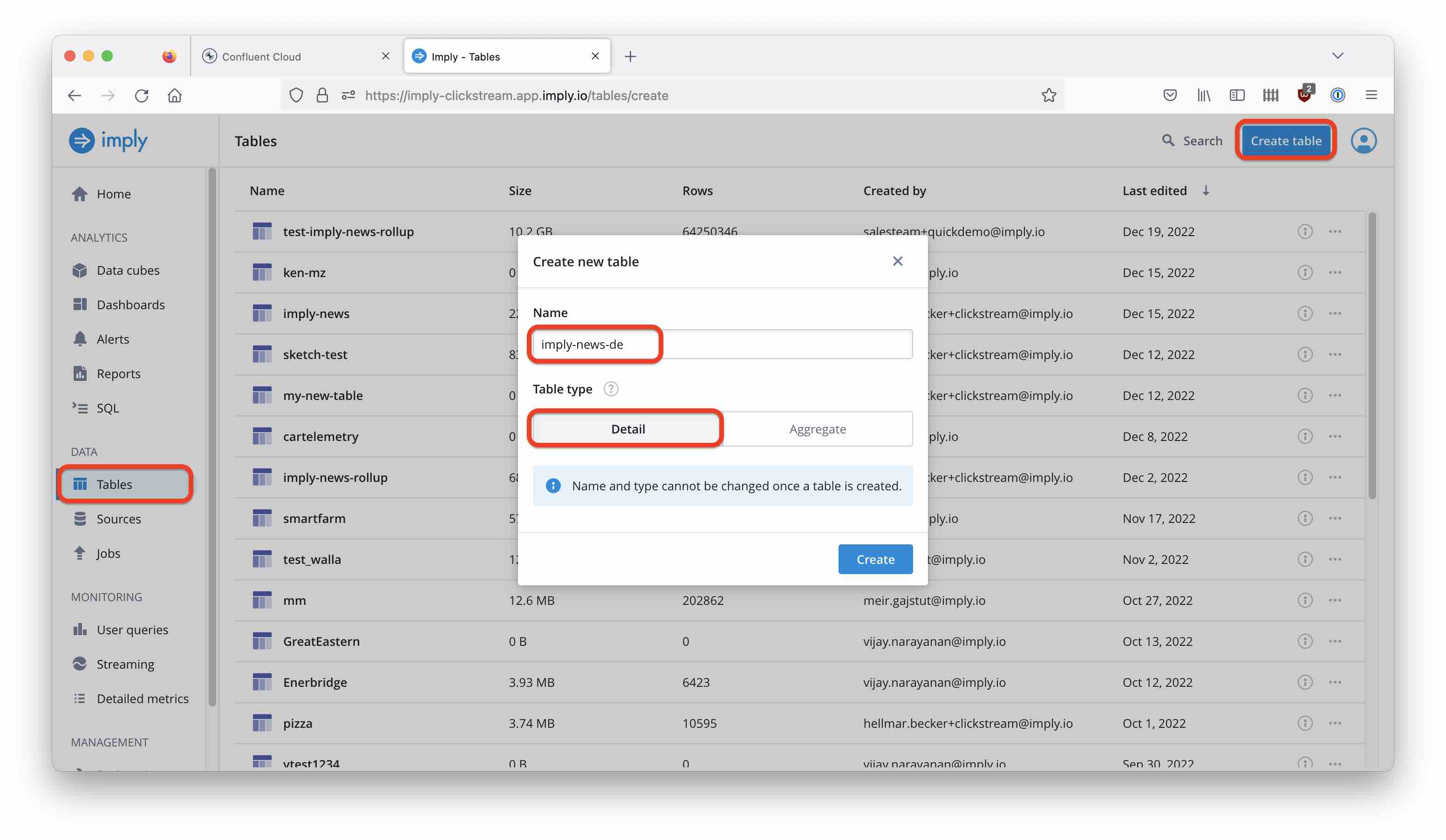This screenshot has width=1446, height=840.
Task: Click the Firefox bookmark star icon
Action: click(x=1048, y=95)
